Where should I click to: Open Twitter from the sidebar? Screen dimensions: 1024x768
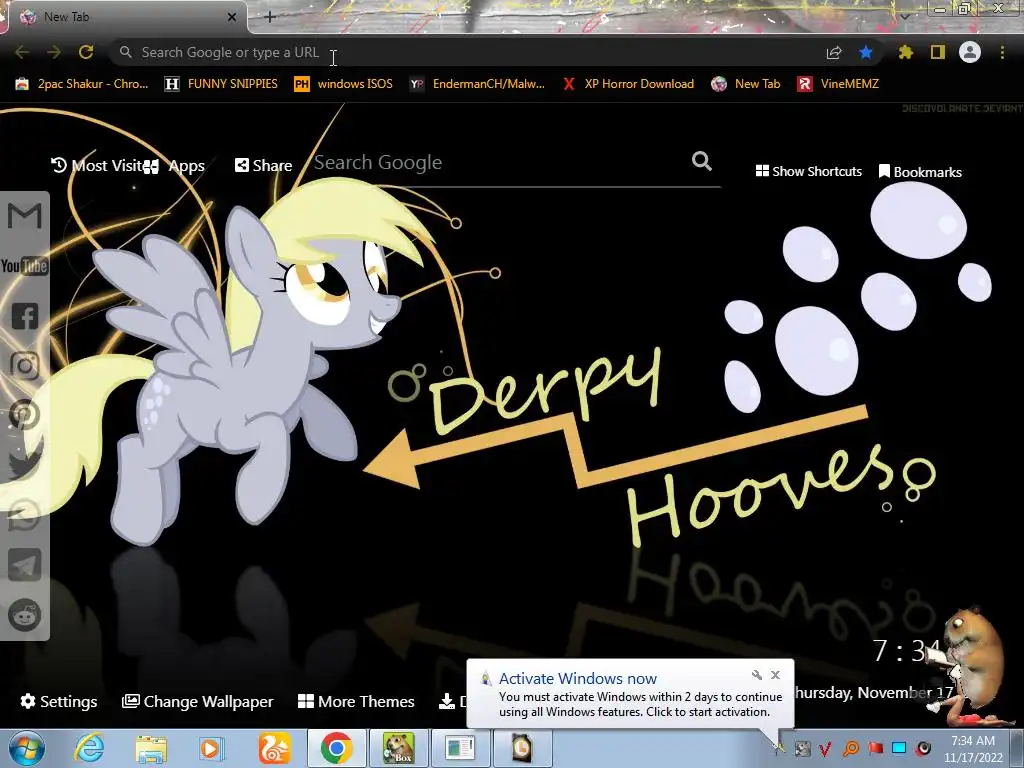pos(25,464)
